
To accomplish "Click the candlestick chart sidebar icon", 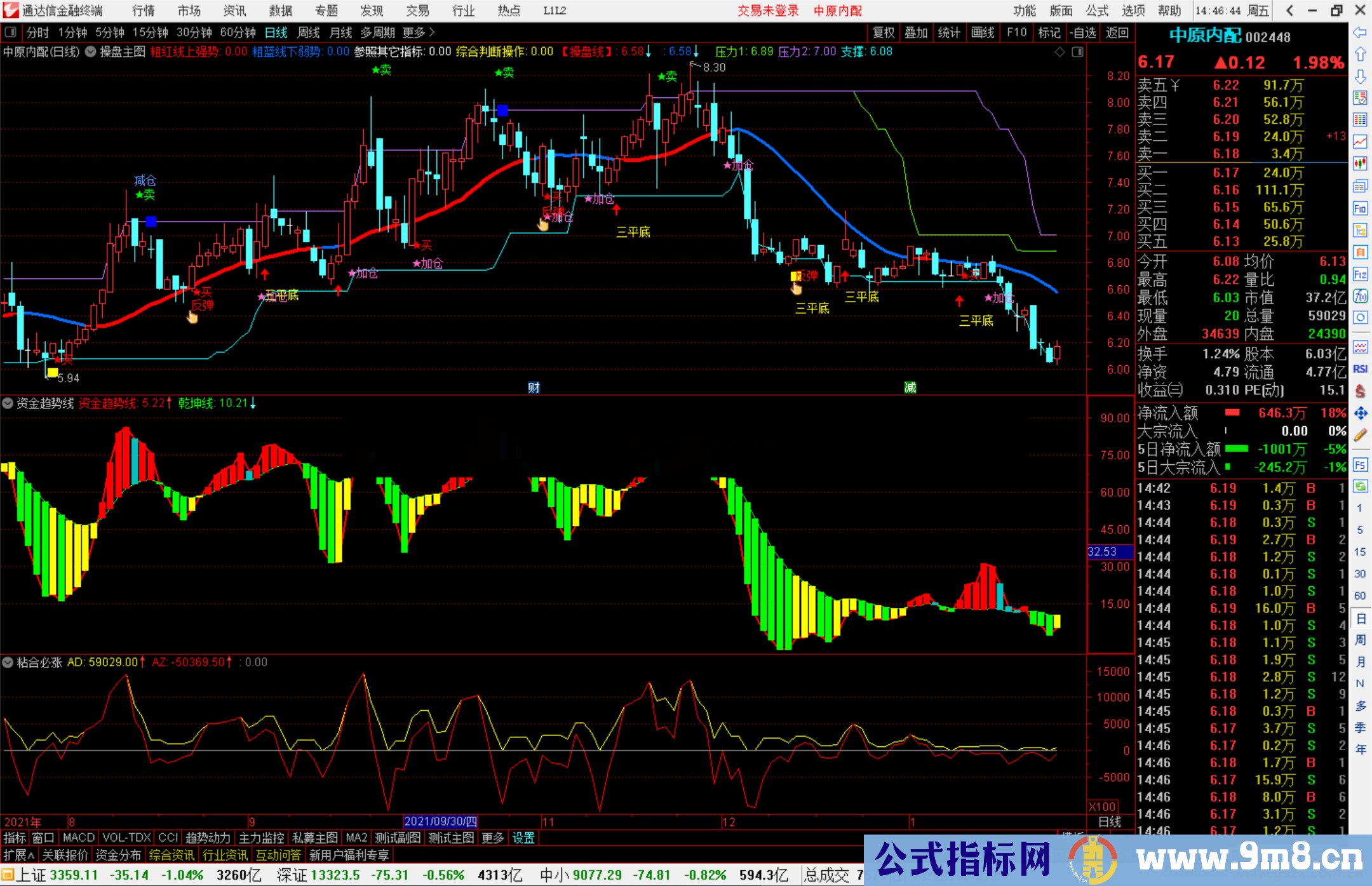I will point(1360,164).
